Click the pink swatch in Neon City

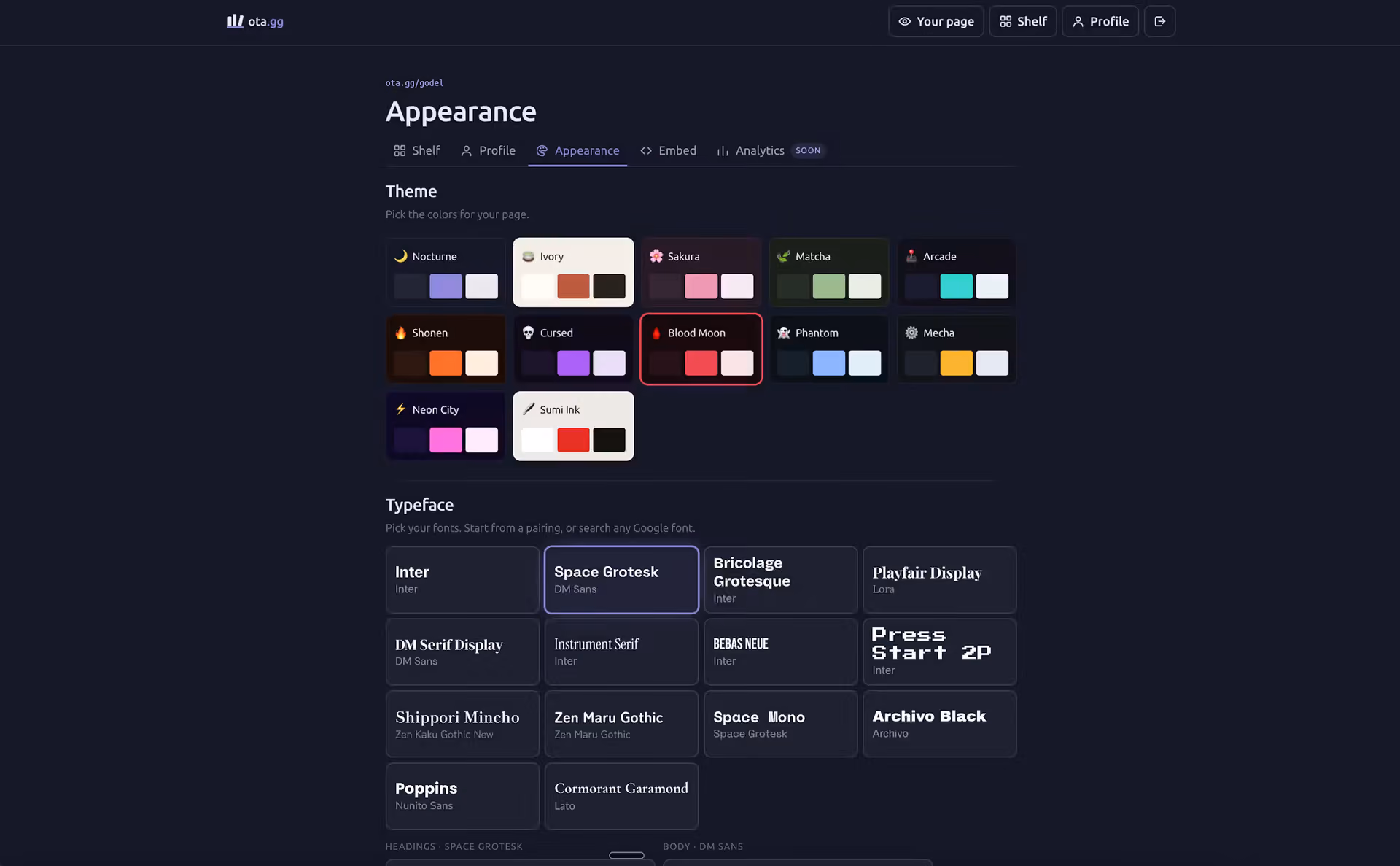pyautogui.click(x=446, y=440)
